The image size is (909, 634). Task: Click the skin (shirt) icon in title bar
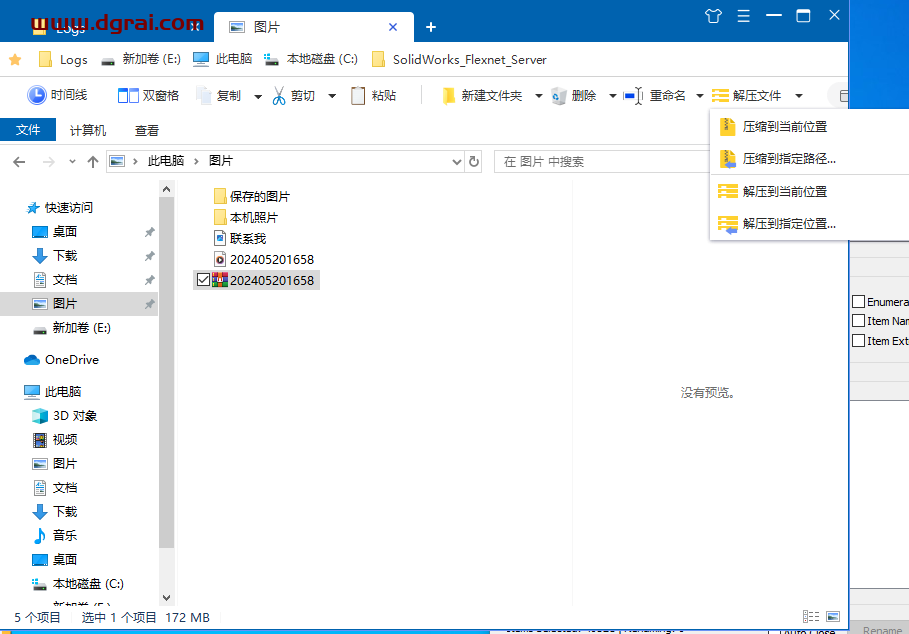714,16
